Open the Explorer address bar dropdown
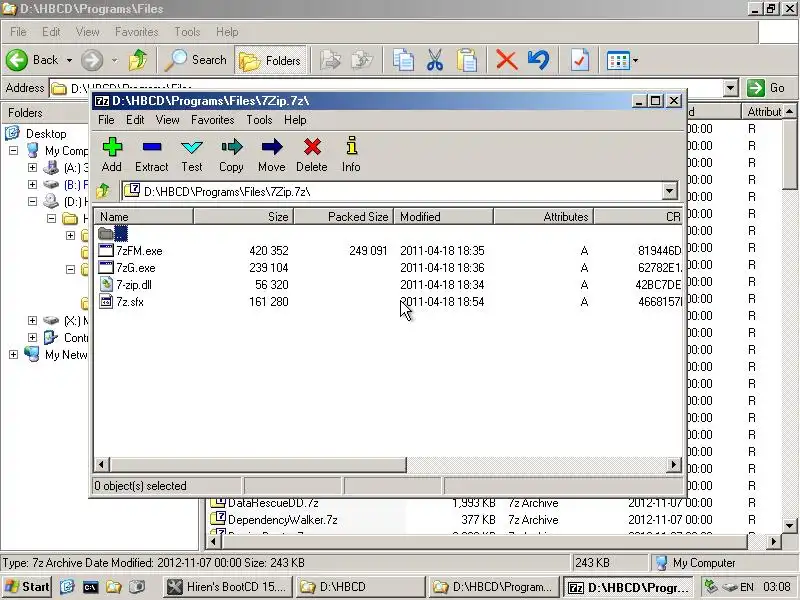The width and height of the screenshot is (800, 600). (x=731, y=88)
